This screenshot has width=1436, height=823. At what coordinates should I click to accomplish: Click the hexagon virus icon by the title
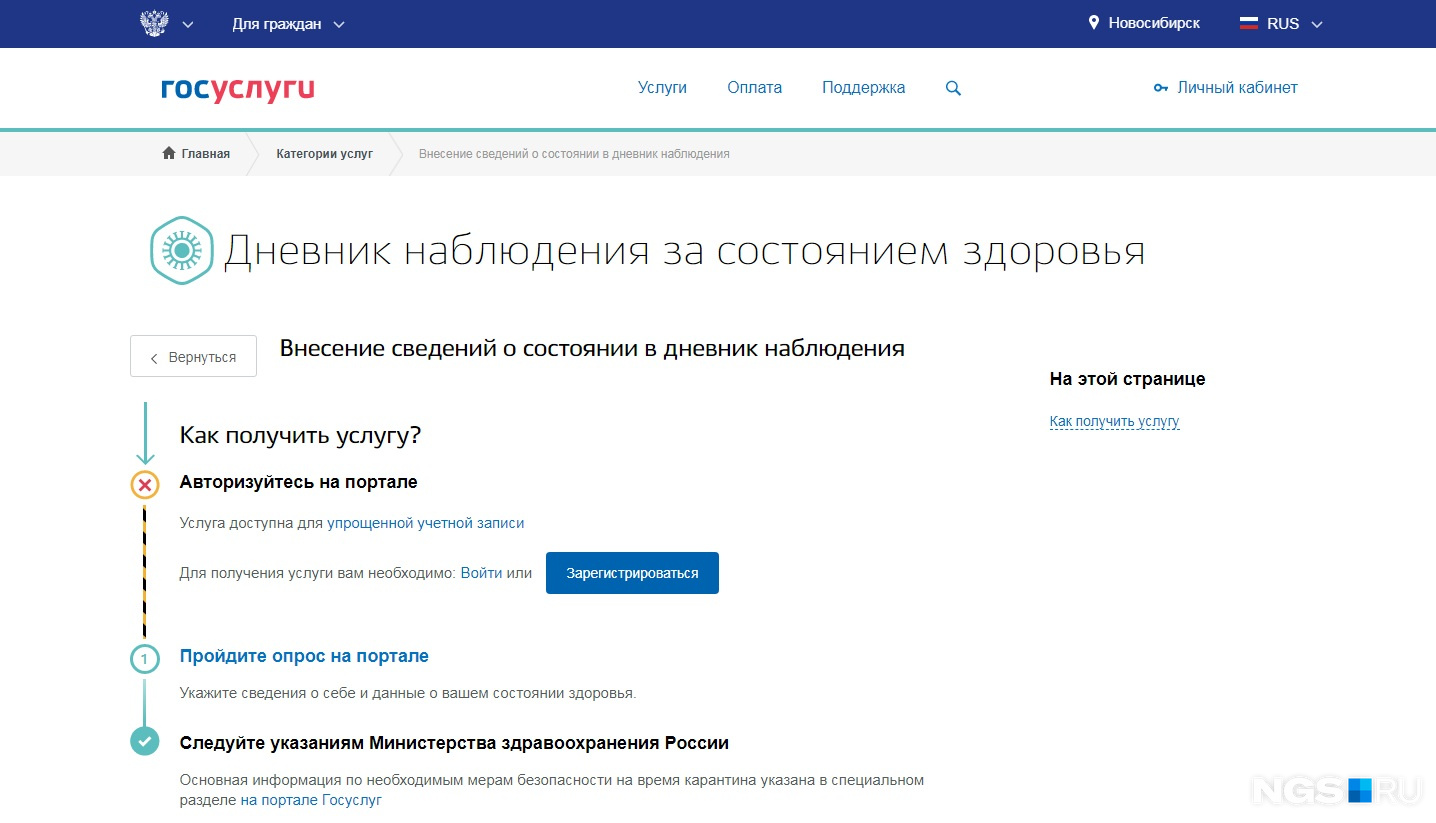pos(182,251)
